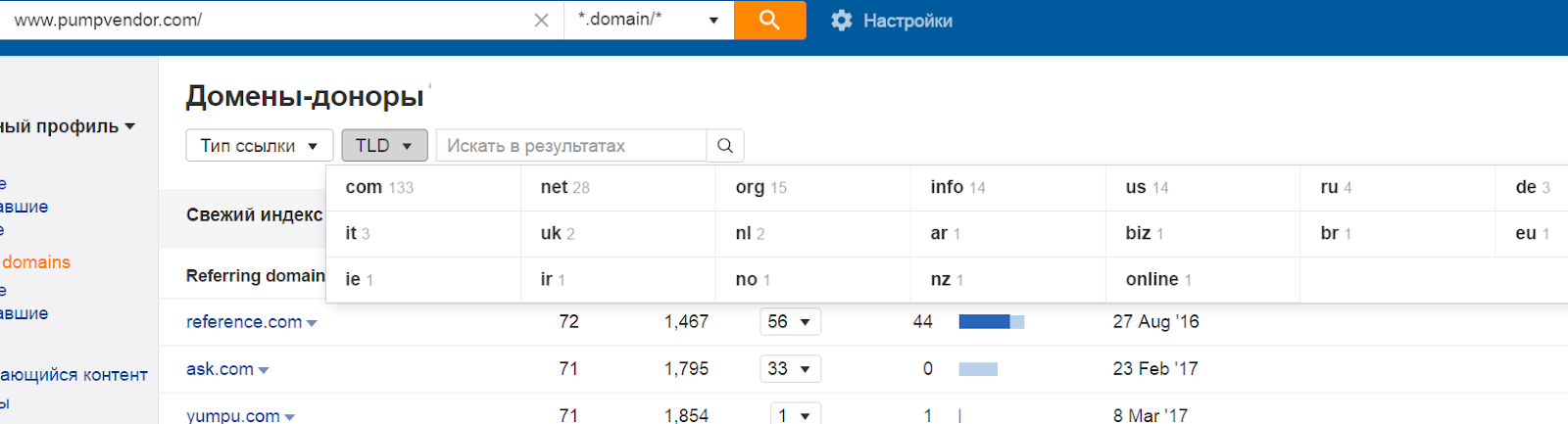Image resolution: width=1568 pixels, height=424 pixels.
Task: Open the 56 dropdown for reference.com
Action: click(x=790, y=322)
